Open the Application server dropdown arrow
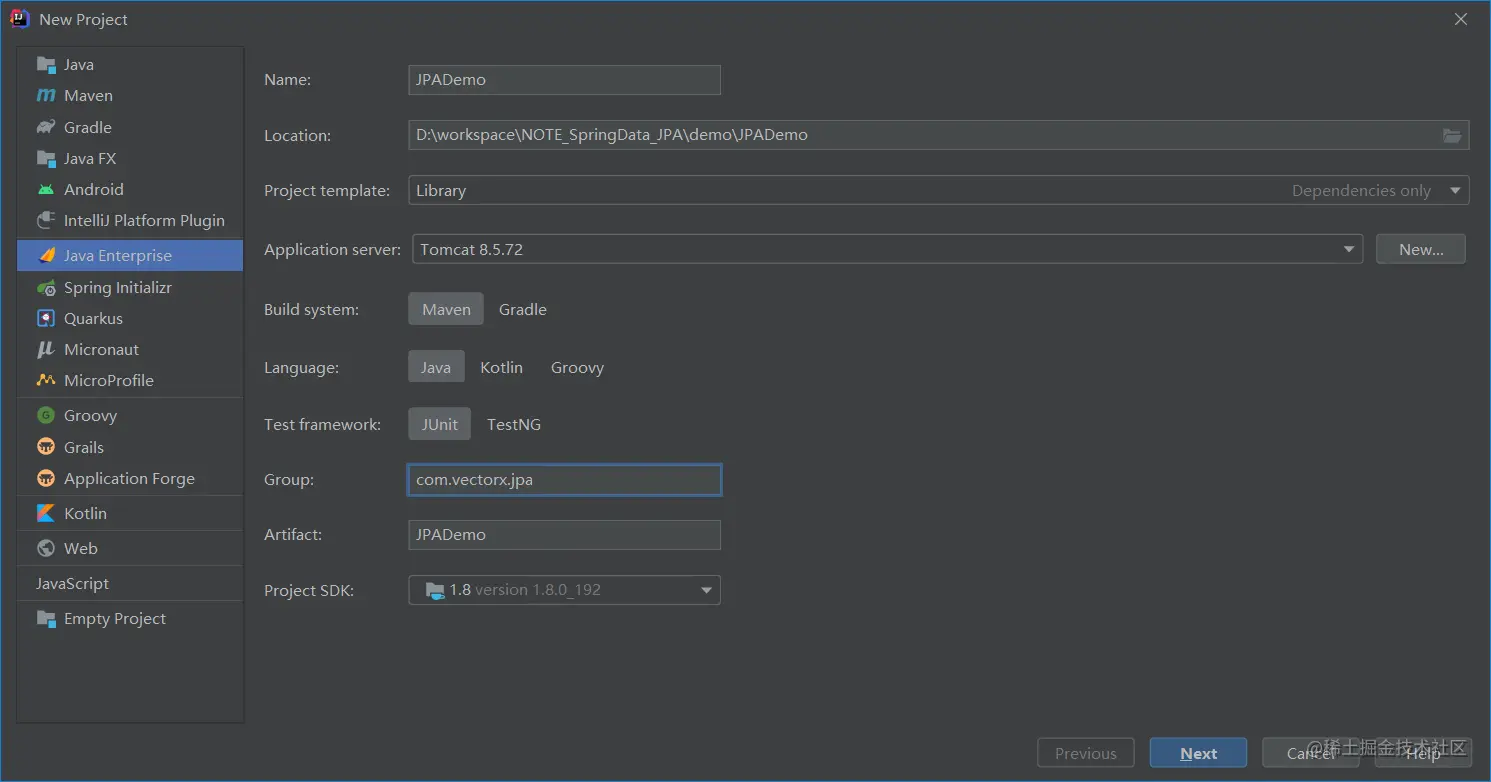This screenshot has height=782, width=1491. 1349,250
